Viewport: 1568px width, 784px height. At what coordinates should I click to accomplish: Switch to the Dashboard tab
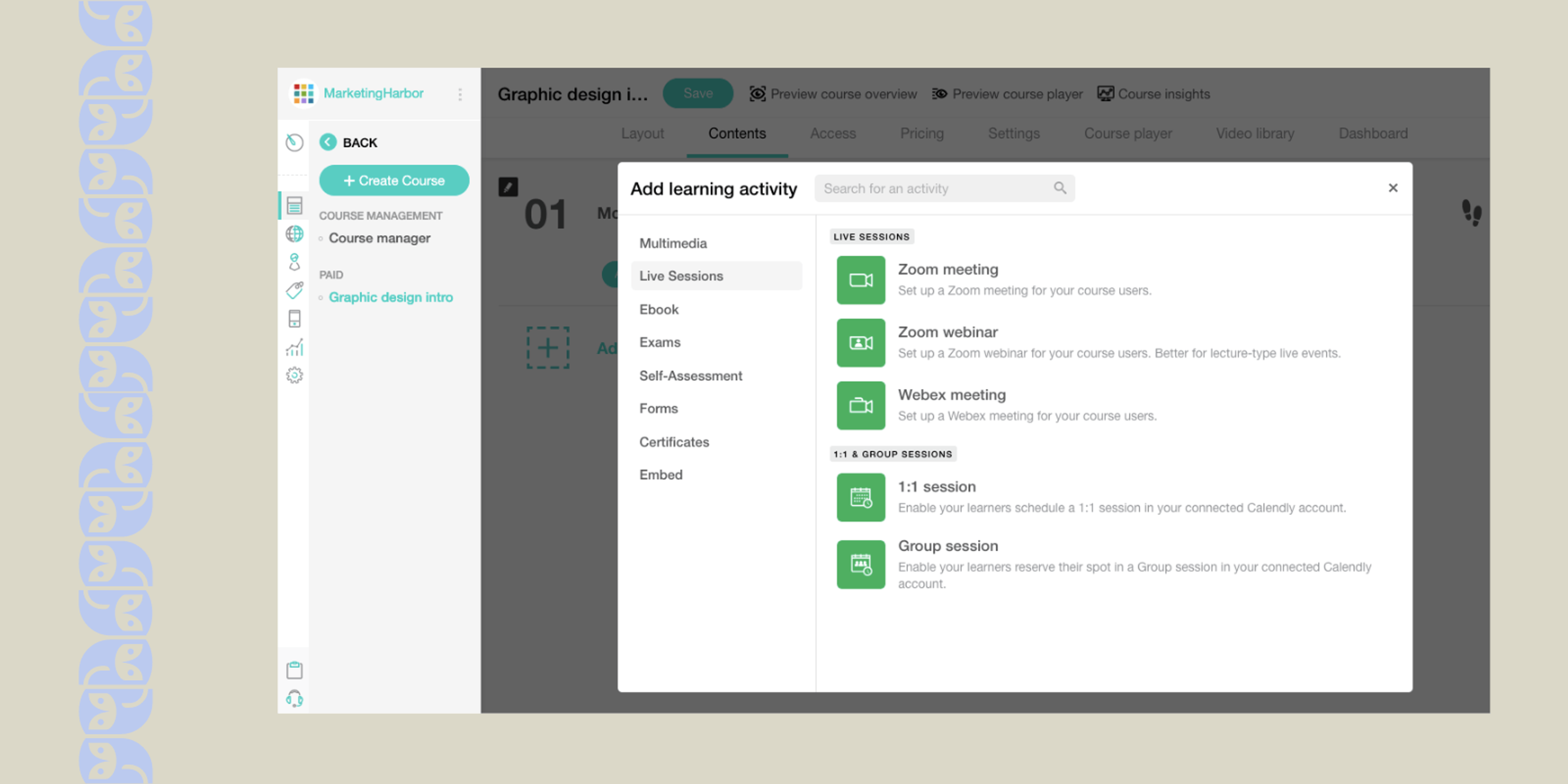click(x=1373, y=133)
